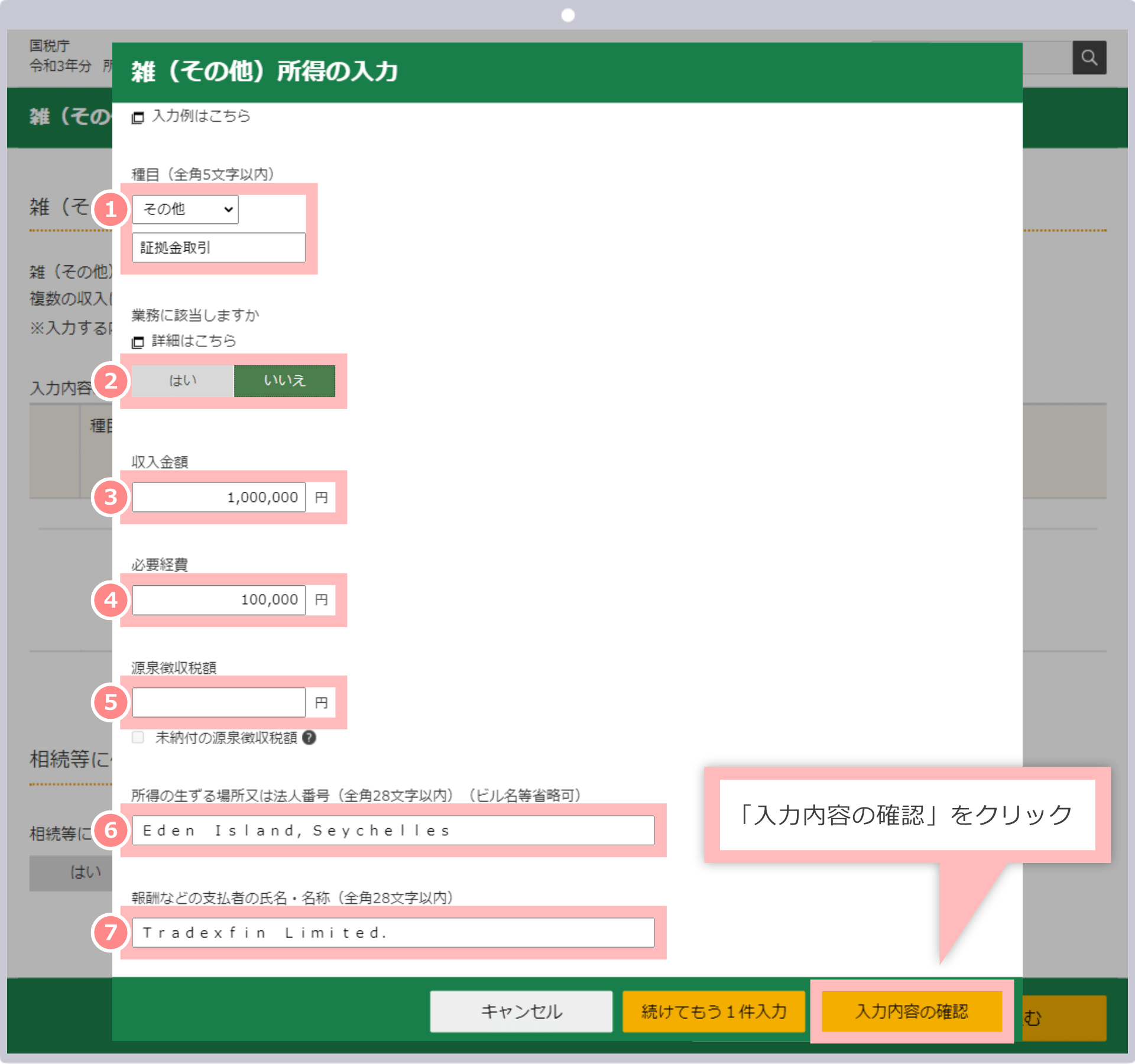Click the search magnifier icon
This screenshot has width=1135, height=1064.
click(x=1089, y=57)
